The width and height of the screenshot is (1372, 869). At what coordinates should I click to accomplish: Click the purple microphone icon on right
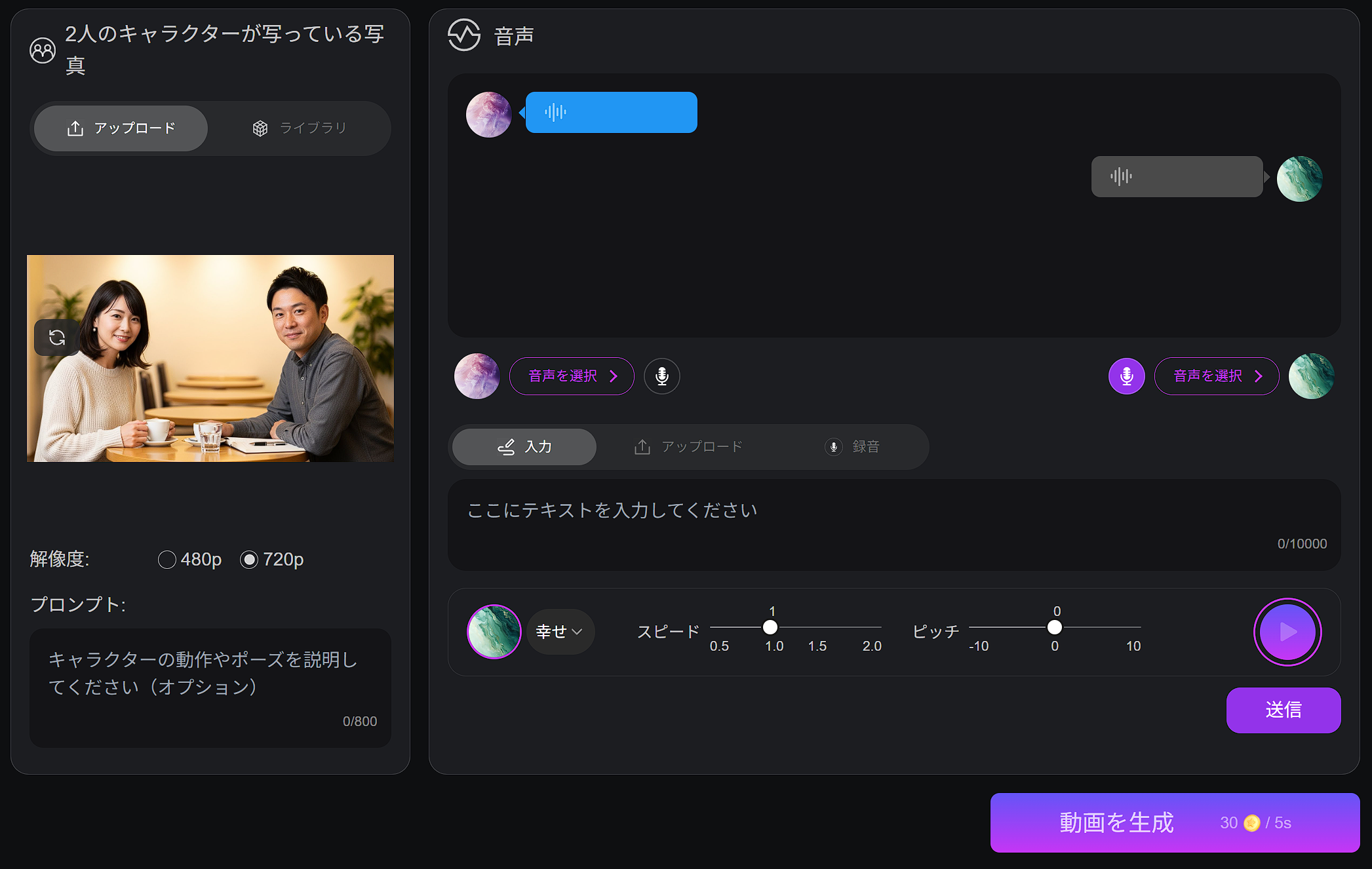point(1126,376)
